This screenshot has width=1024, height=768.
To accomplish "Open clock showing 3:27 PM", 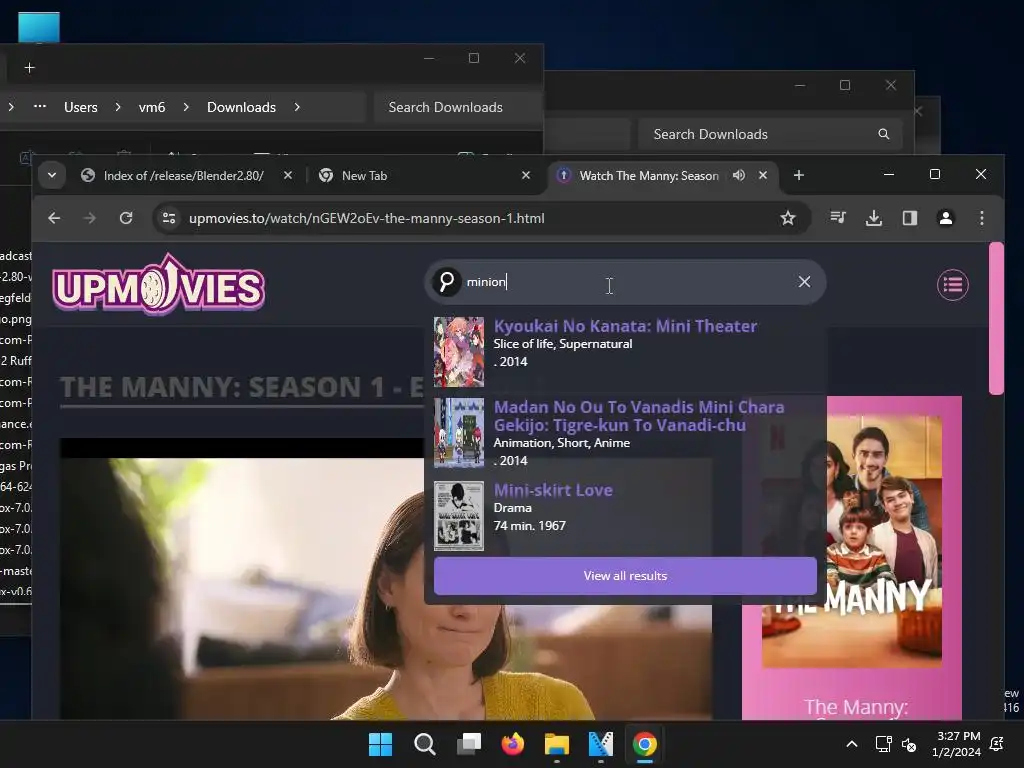I will point(956,744).
